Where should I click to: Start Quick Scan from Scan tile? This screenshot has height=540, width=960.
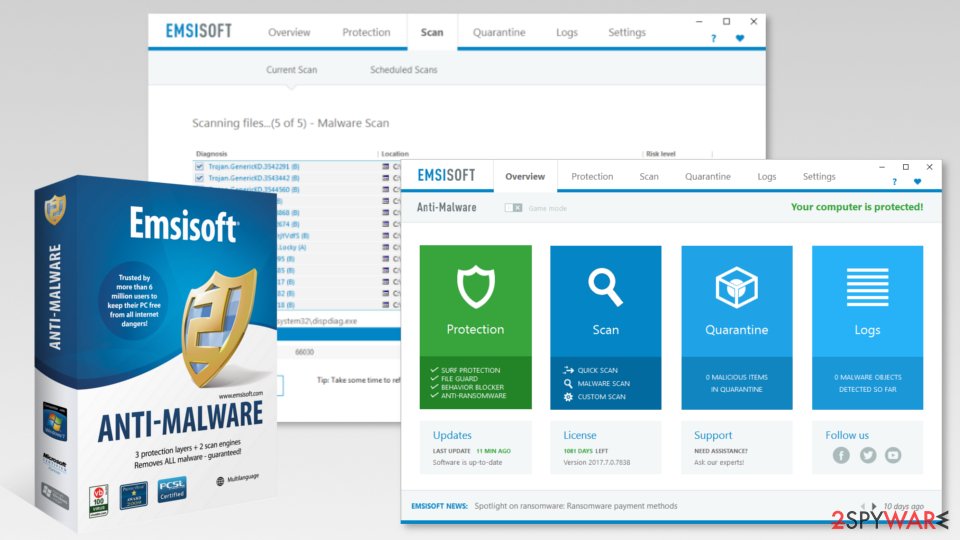pyautogui.click(x=590, y=370)
